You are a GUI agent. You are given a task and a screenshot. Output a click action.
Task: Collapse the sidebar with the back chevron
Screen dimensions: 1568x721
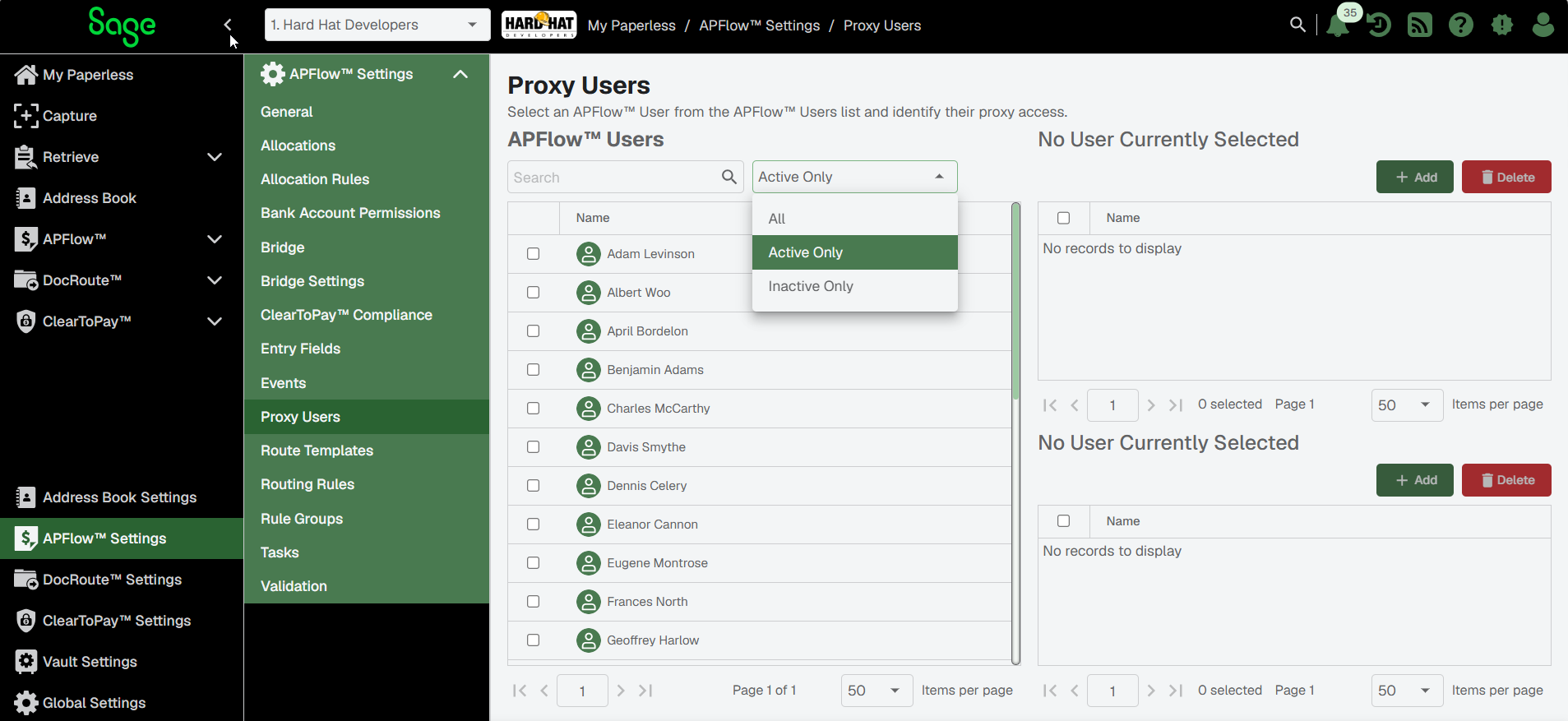pyautogui.click(x=228, y=25)
